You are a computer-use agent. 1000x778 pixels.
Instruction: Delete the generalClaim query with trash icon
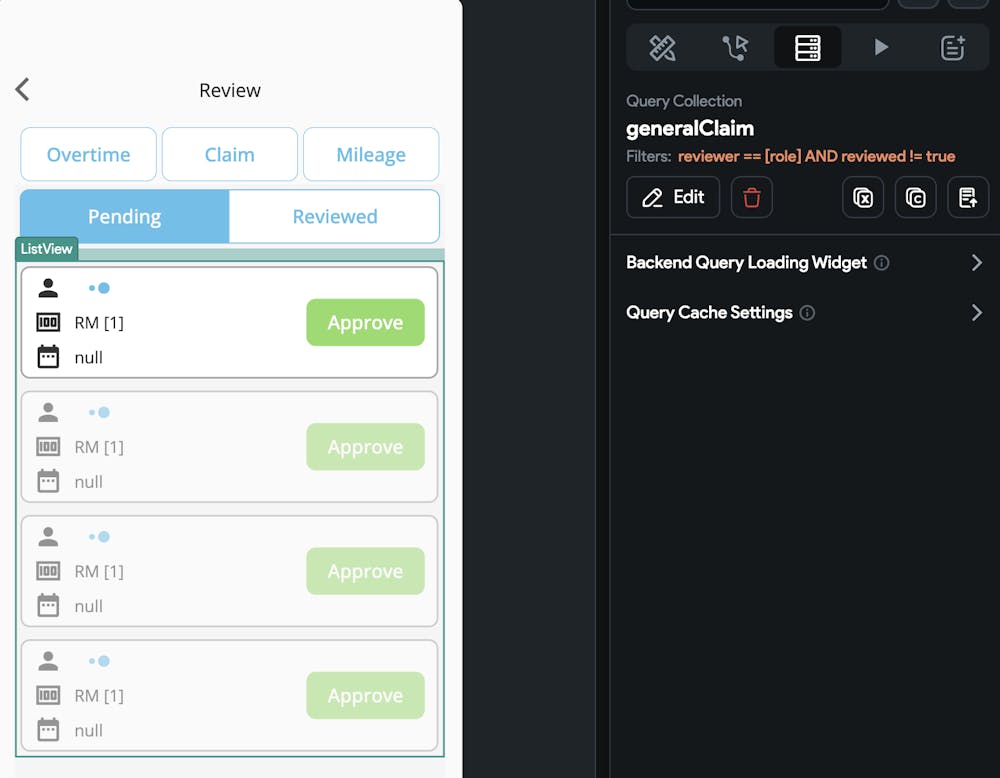click(x=751, y=198)
